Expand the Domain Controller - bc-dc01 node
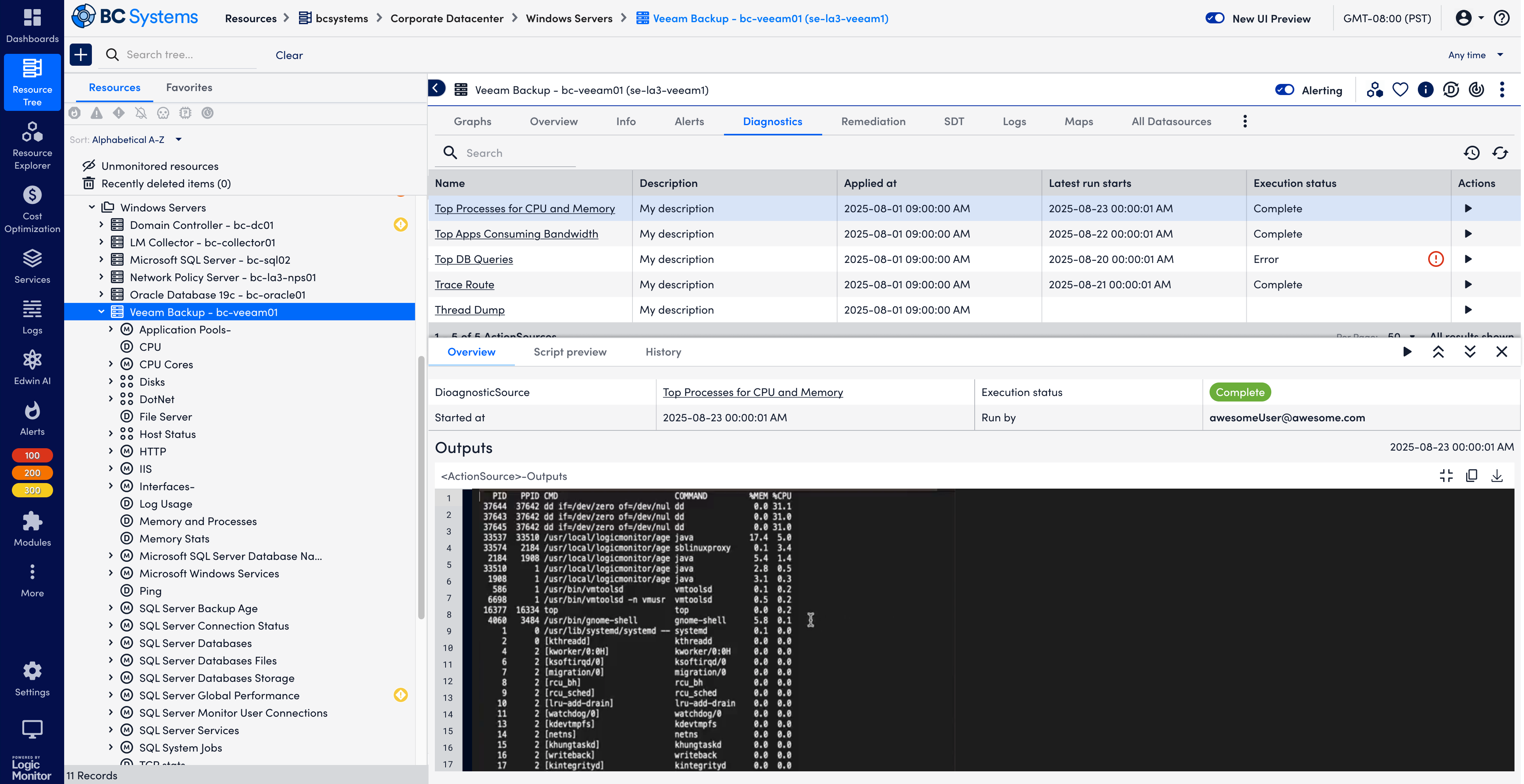Image resolution: width=1524 pixels, height=784 pixels. pyautogui.click(x=101, y=225)
